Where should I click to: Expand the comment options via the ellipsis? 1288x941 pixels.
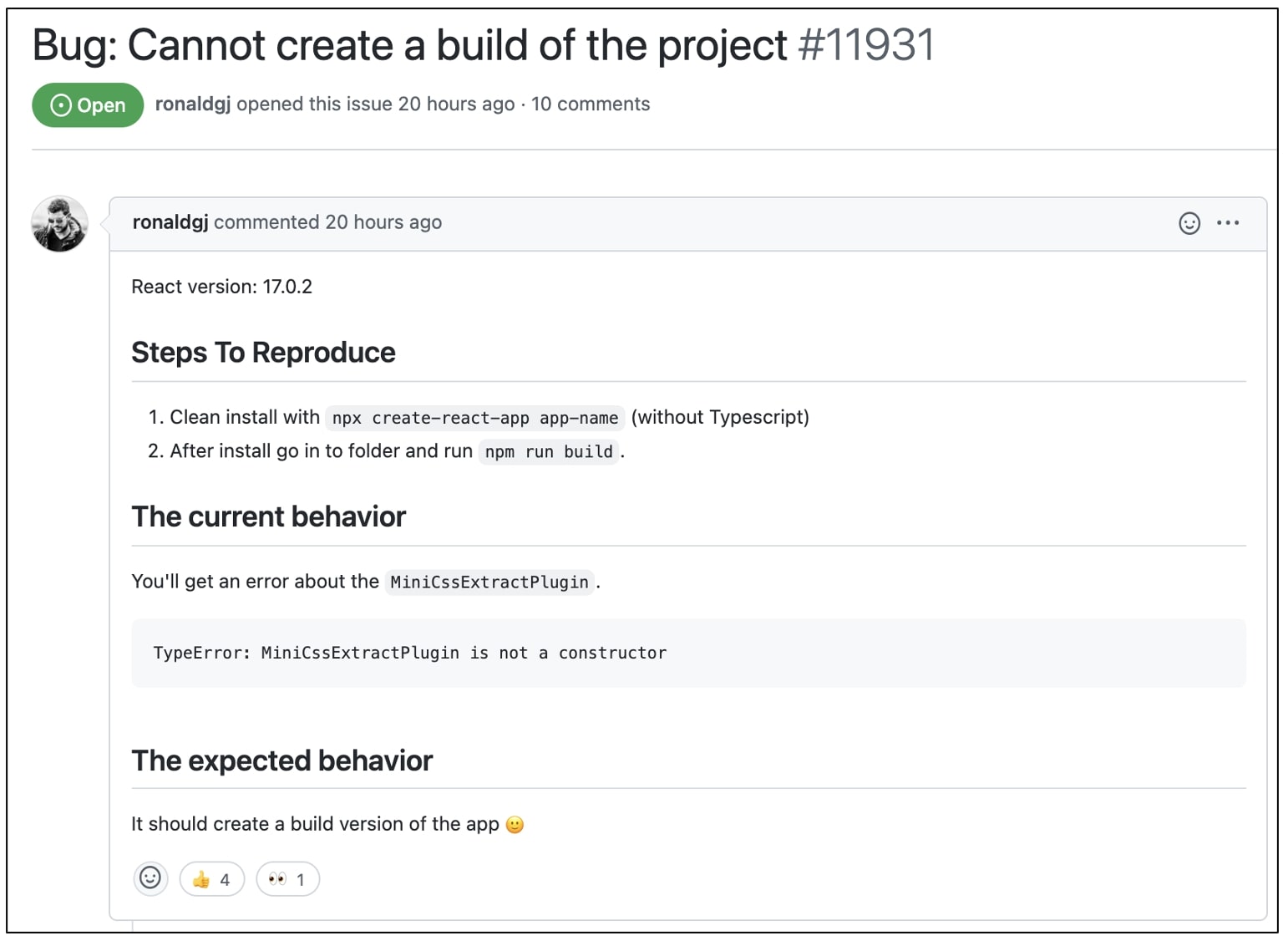(x=1227, y=223)
